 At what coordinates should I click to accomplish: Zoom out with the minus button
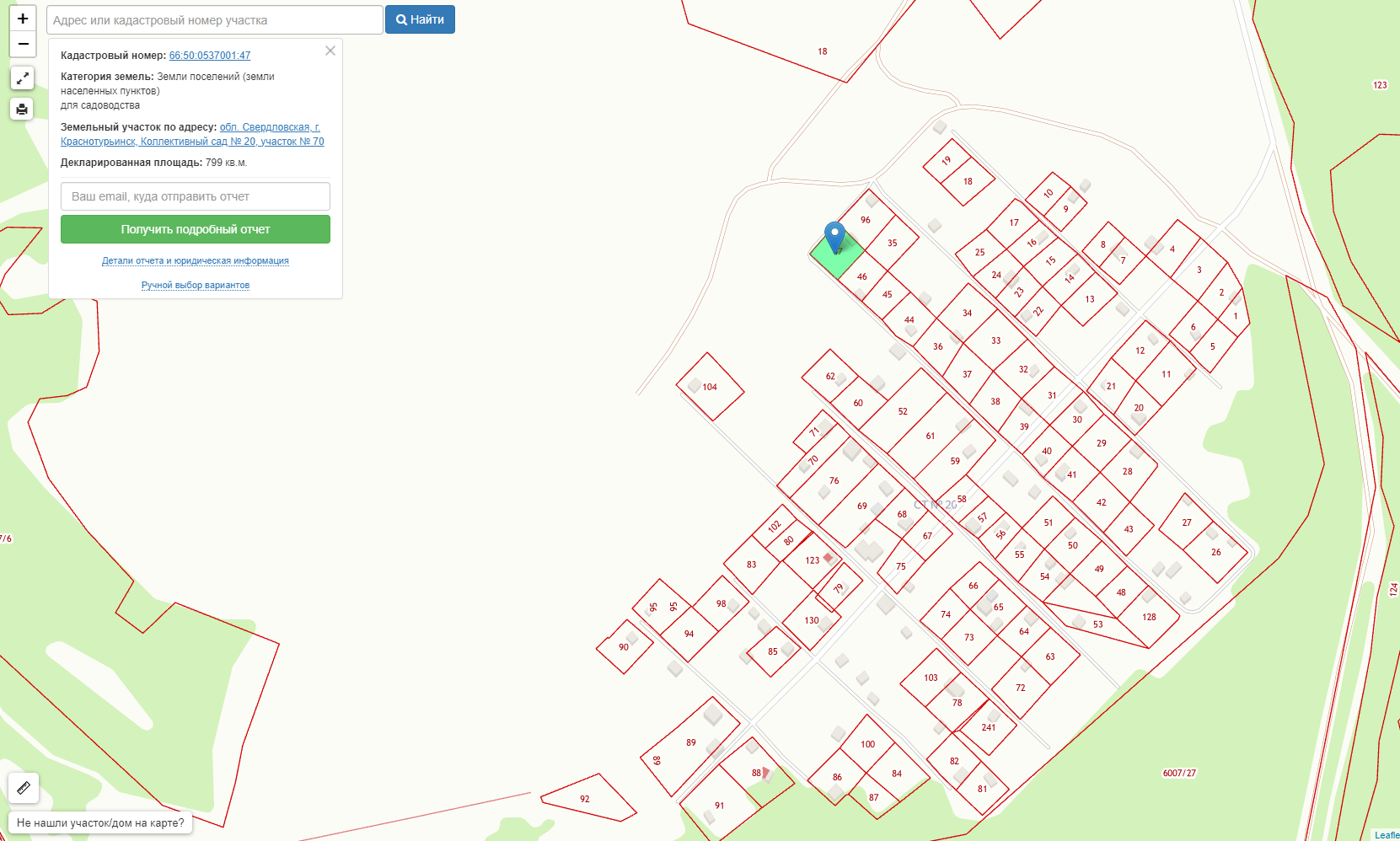pyautogui.click(x=23, y=44)
